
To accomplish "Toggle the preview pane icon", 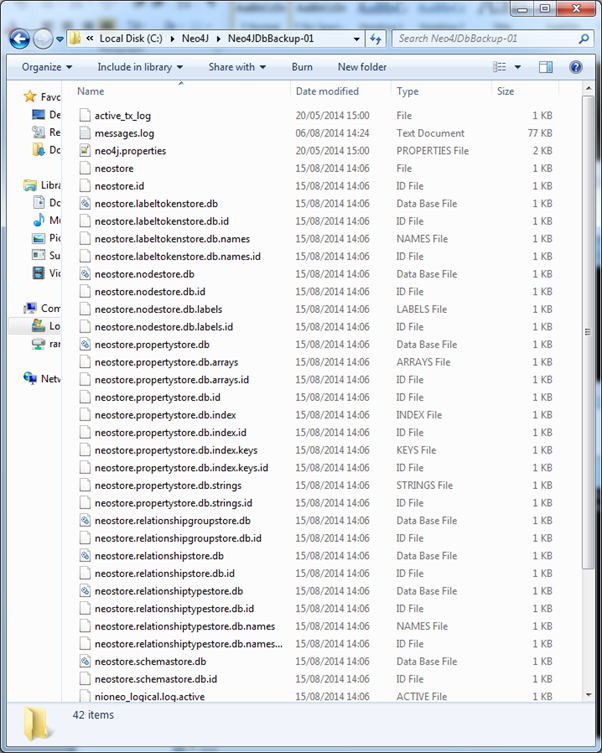I will (x=546, y=67).
